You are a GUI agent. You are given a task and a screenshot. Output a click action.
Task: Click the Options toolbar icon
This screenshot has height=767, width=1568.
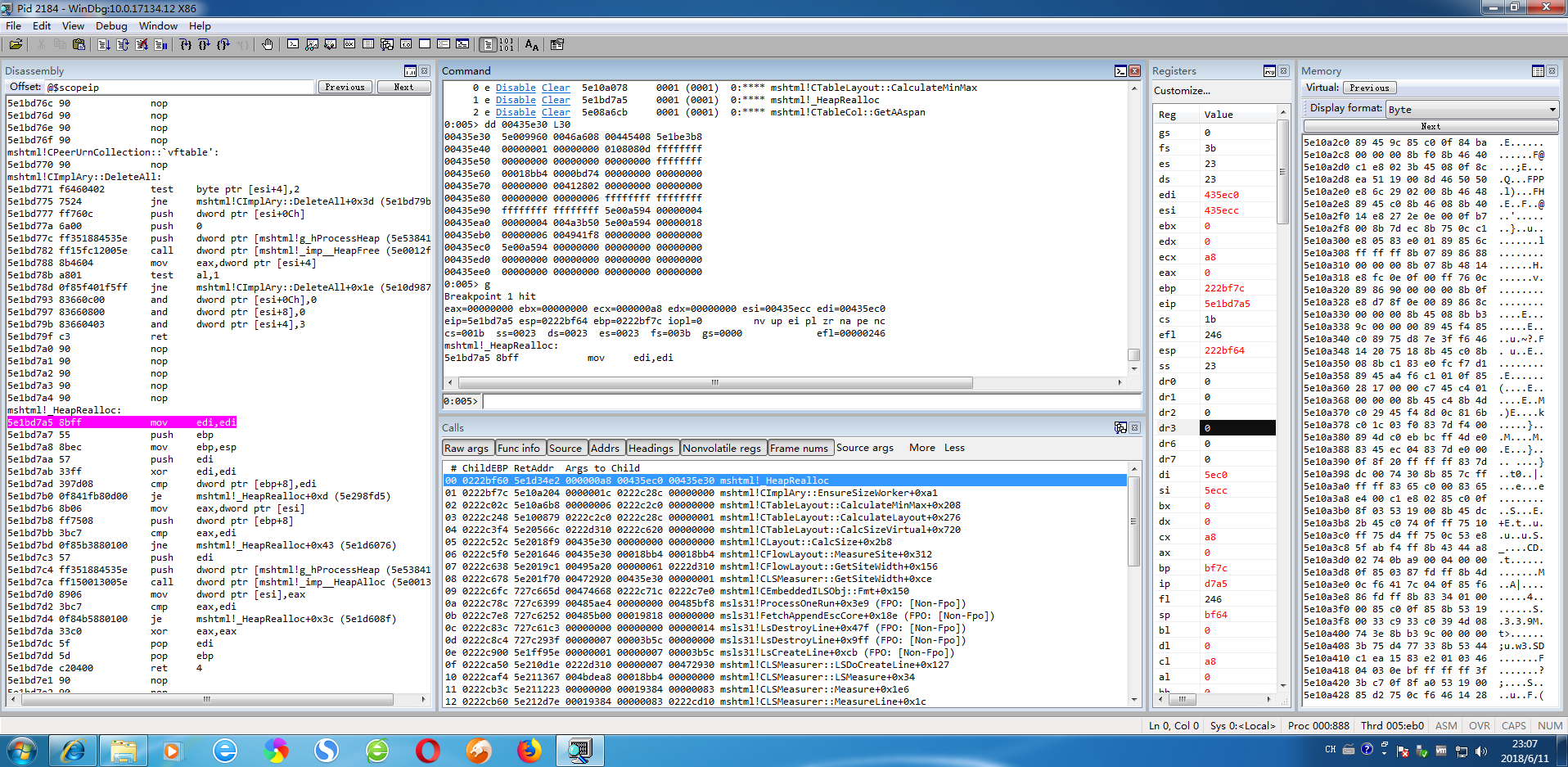(557, 44)
